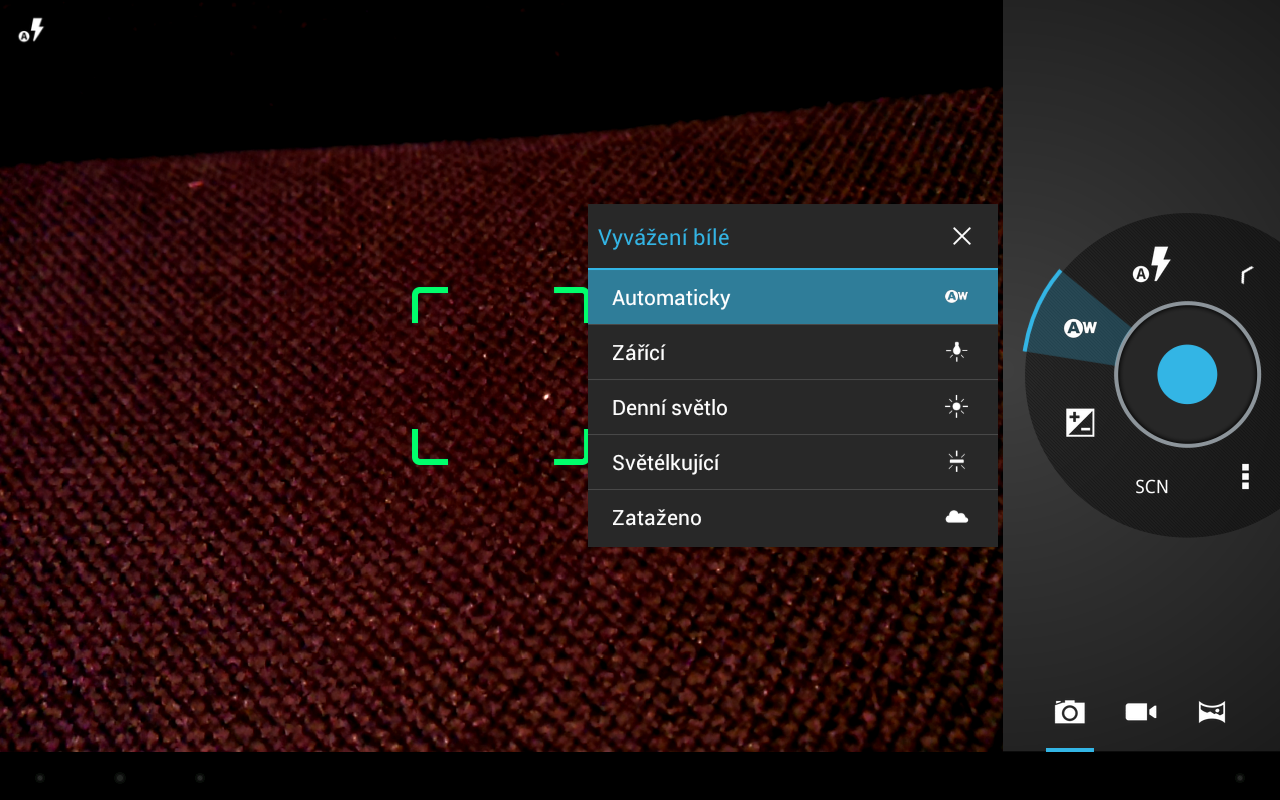The image size is (1280, 800).
Task: Tap the green focus frame in viewfinder
Action: tap(500, 376)
